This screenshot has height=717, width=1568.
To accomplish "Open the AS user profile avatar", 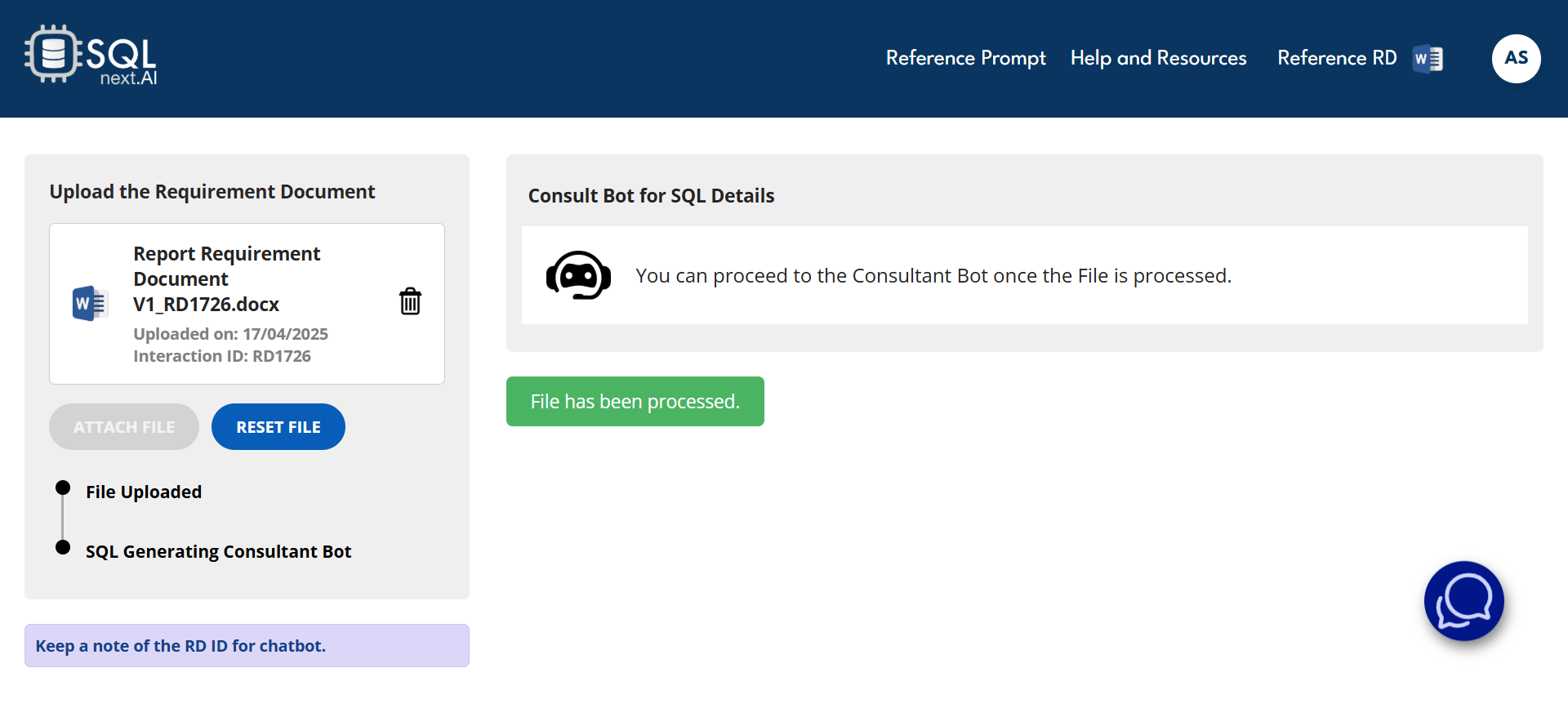I will tap(1516, 59).
